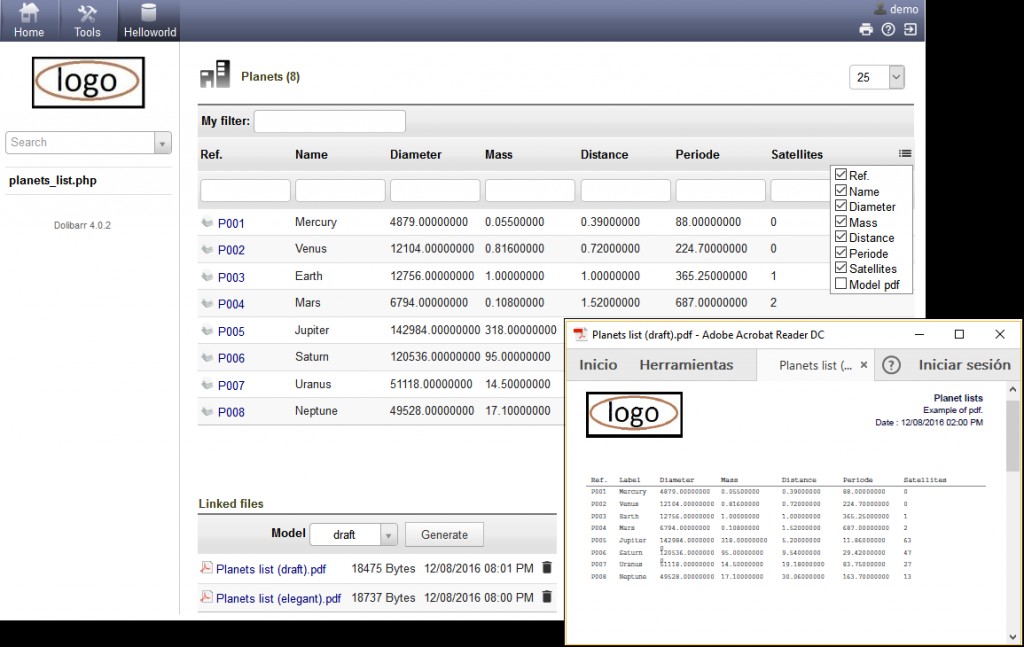The height and width of the screenshot is (647, 1024).
Task: Select the Inicio tab in Acrobat Reader
Action: point(598,365)
